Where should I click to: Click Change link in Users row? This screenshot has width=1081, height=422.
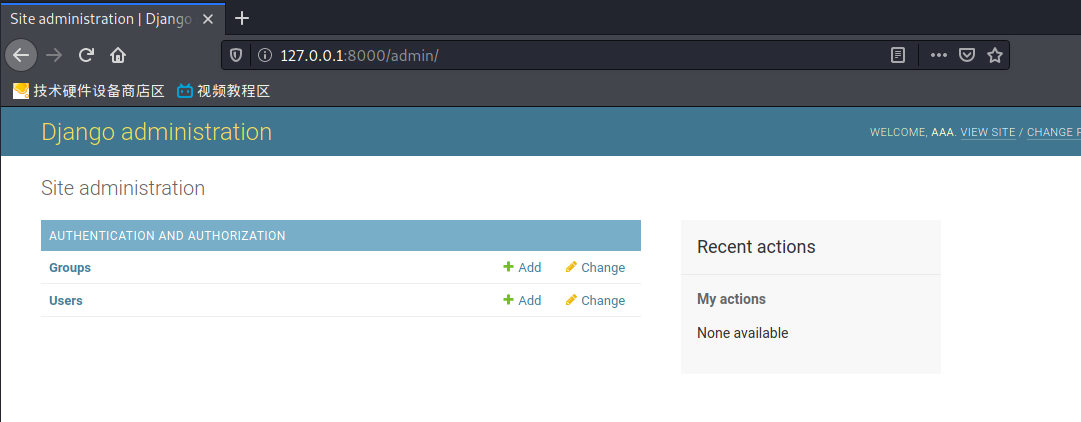(x=595, y=301)
